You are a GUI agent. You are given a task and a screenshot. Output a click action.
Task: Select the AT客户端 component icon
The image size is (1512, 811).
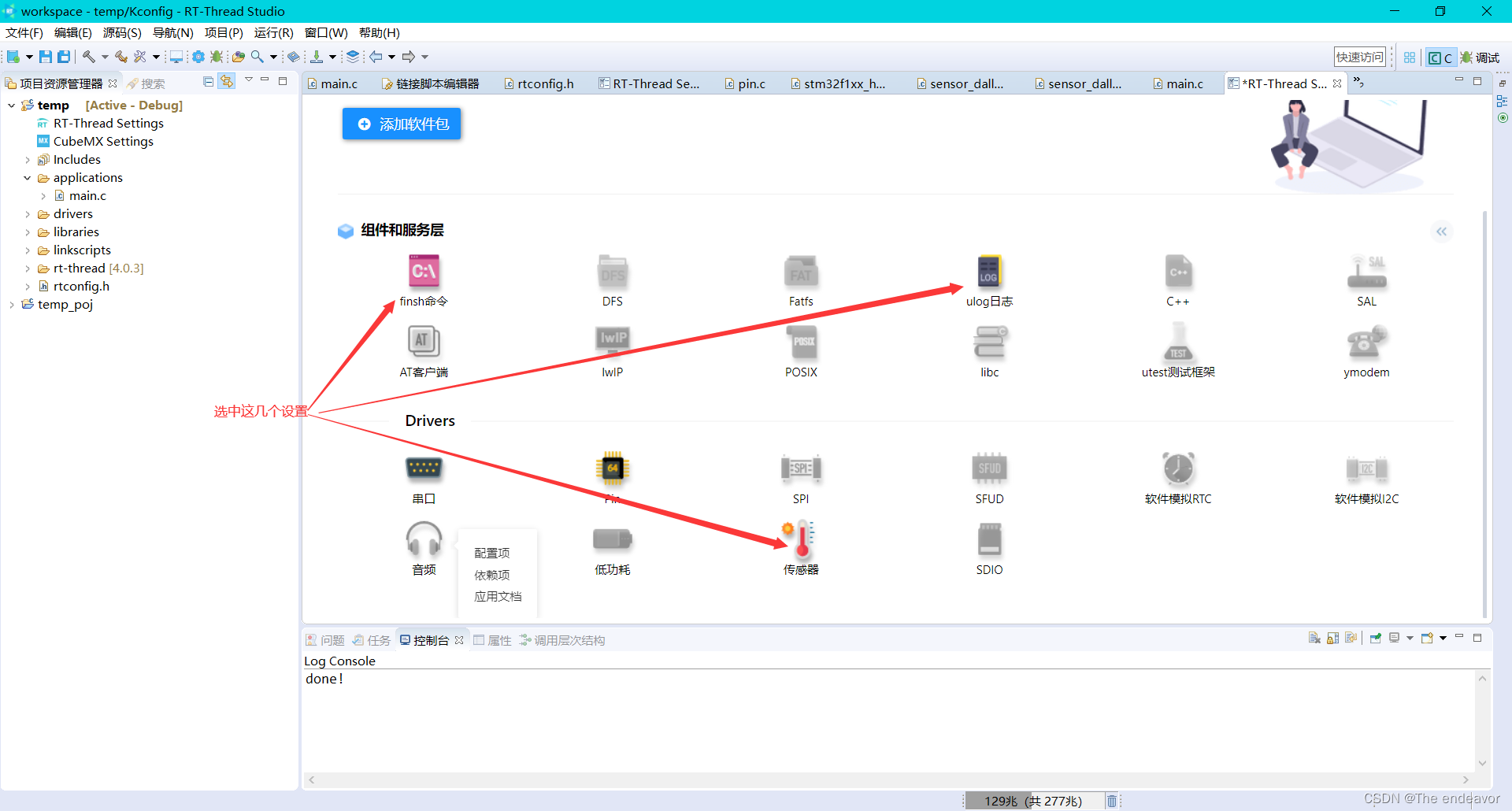(424, 343)
